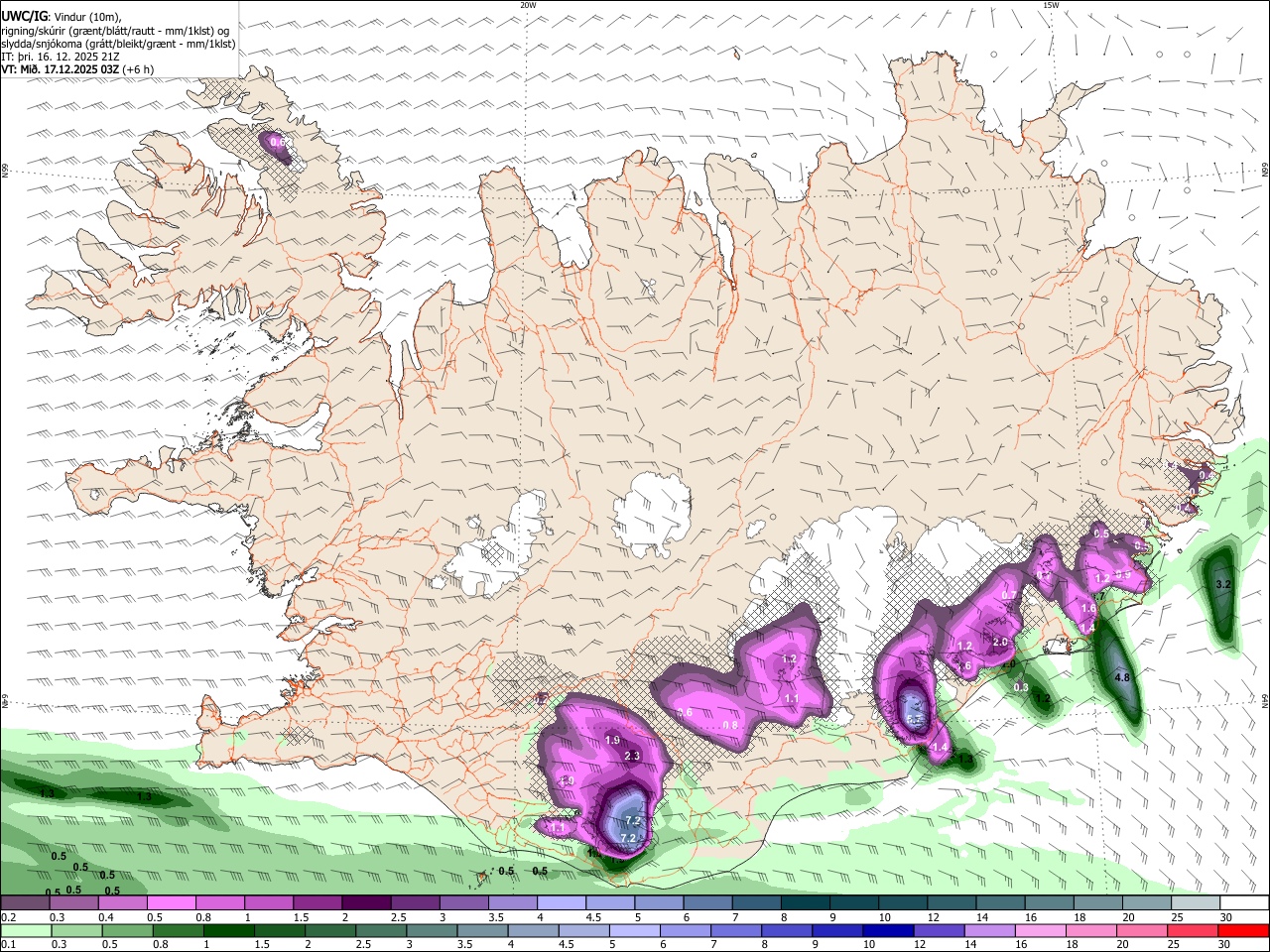Click the '0.4' label in the upper legend row
This screenshot has width=1270, height=952.
106,917
